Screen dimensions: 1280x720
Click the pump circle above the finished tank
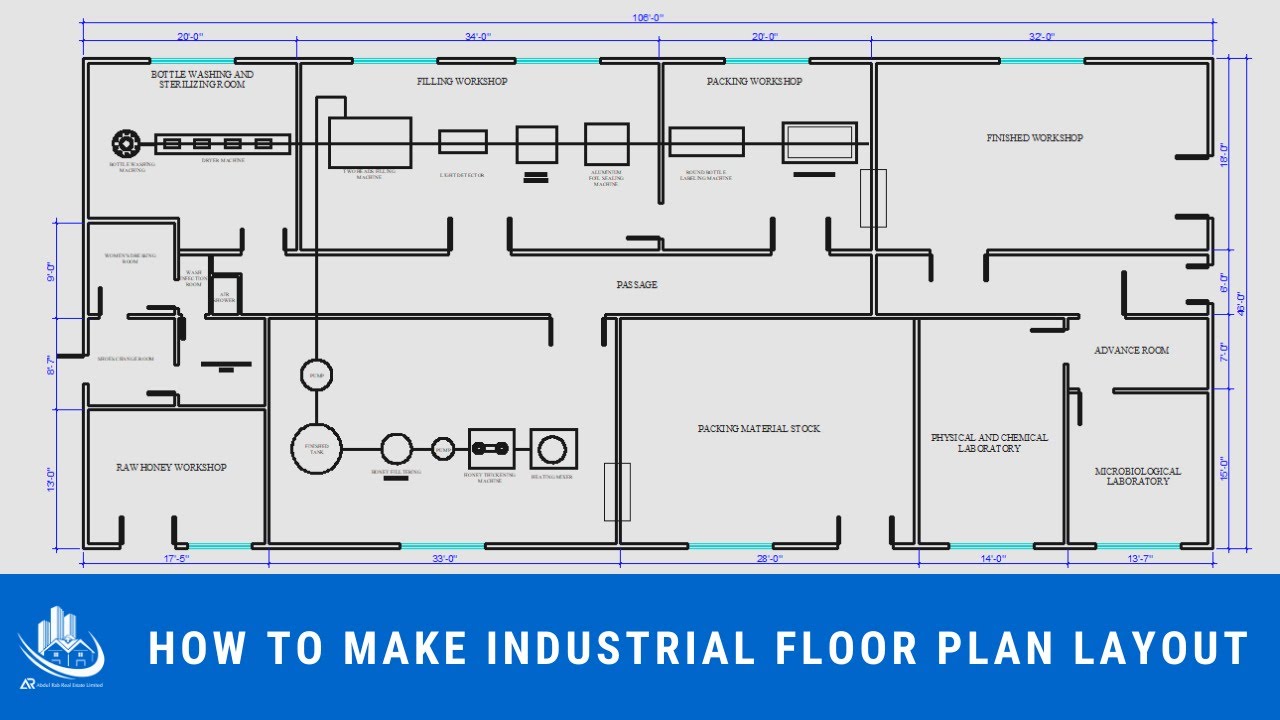[316, 375]
